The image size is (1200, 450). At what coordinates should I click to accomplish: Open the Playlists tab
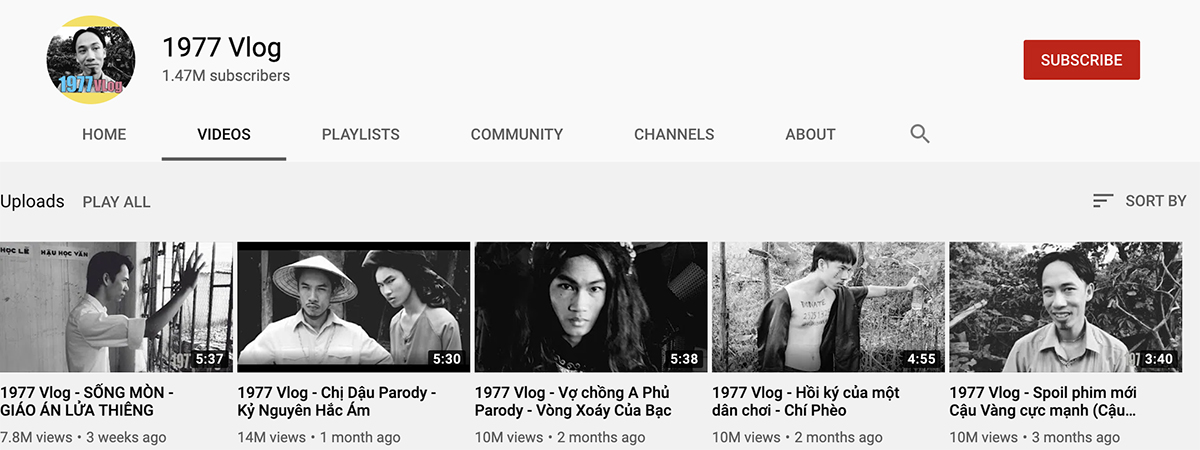(360, 134)
